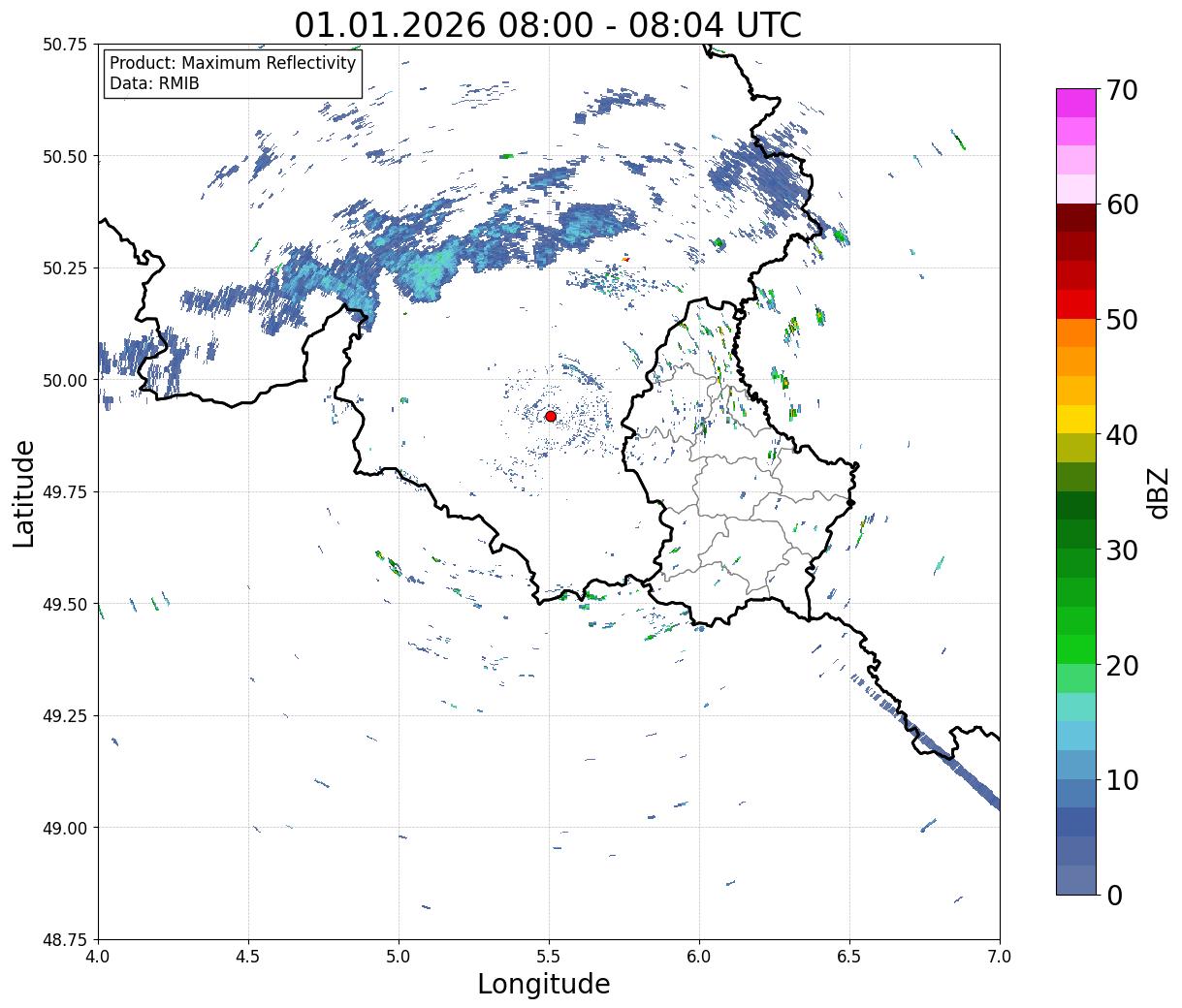Click the light green colorbar swatch just below 20

click(x=1076, y=678)
